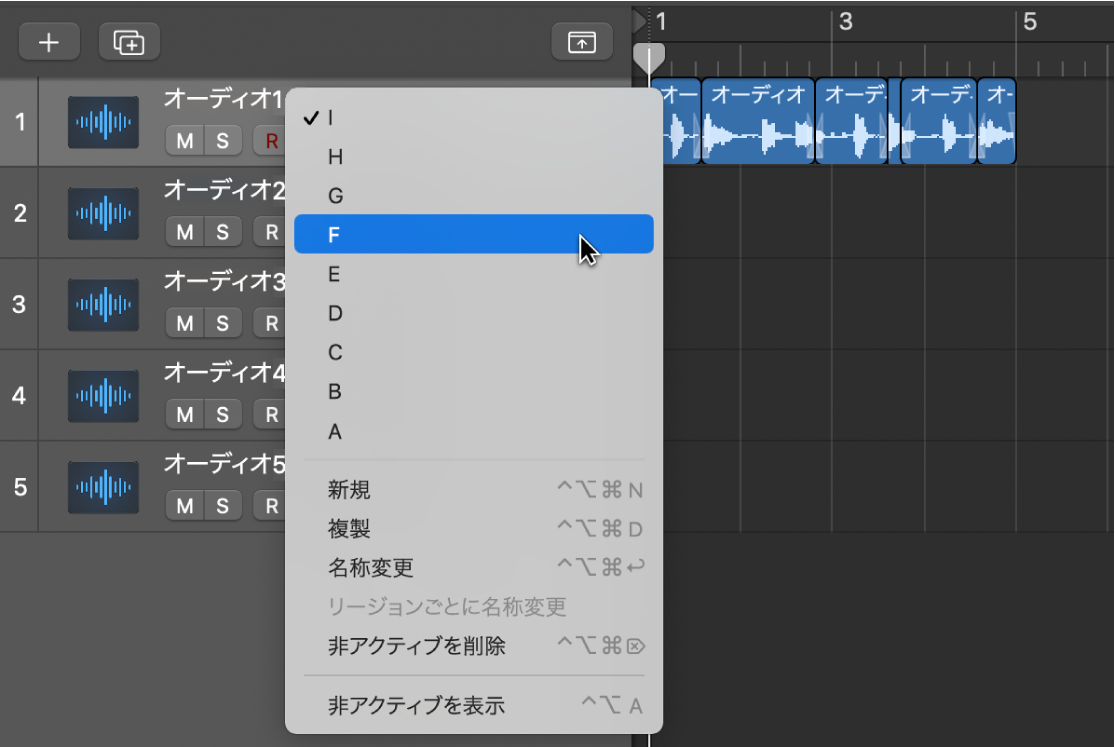The image size is (1115, 747).
Task: Record-enable the オーディオ4 track
Action: pyautogui.click(x=270, y=414)
